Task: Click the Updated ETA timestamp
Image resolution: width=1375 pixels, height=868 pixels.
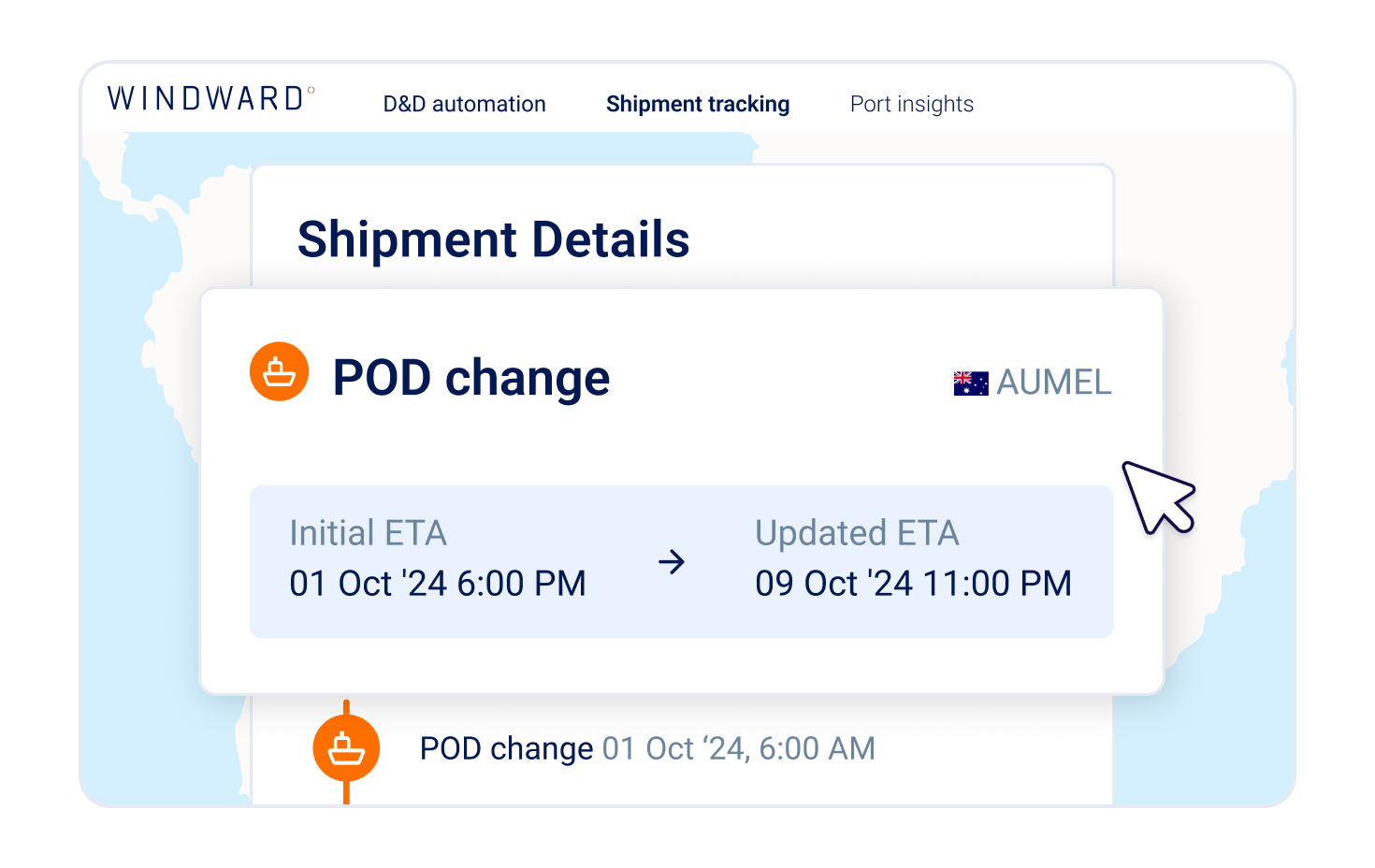Action: [x=914, y=583]
